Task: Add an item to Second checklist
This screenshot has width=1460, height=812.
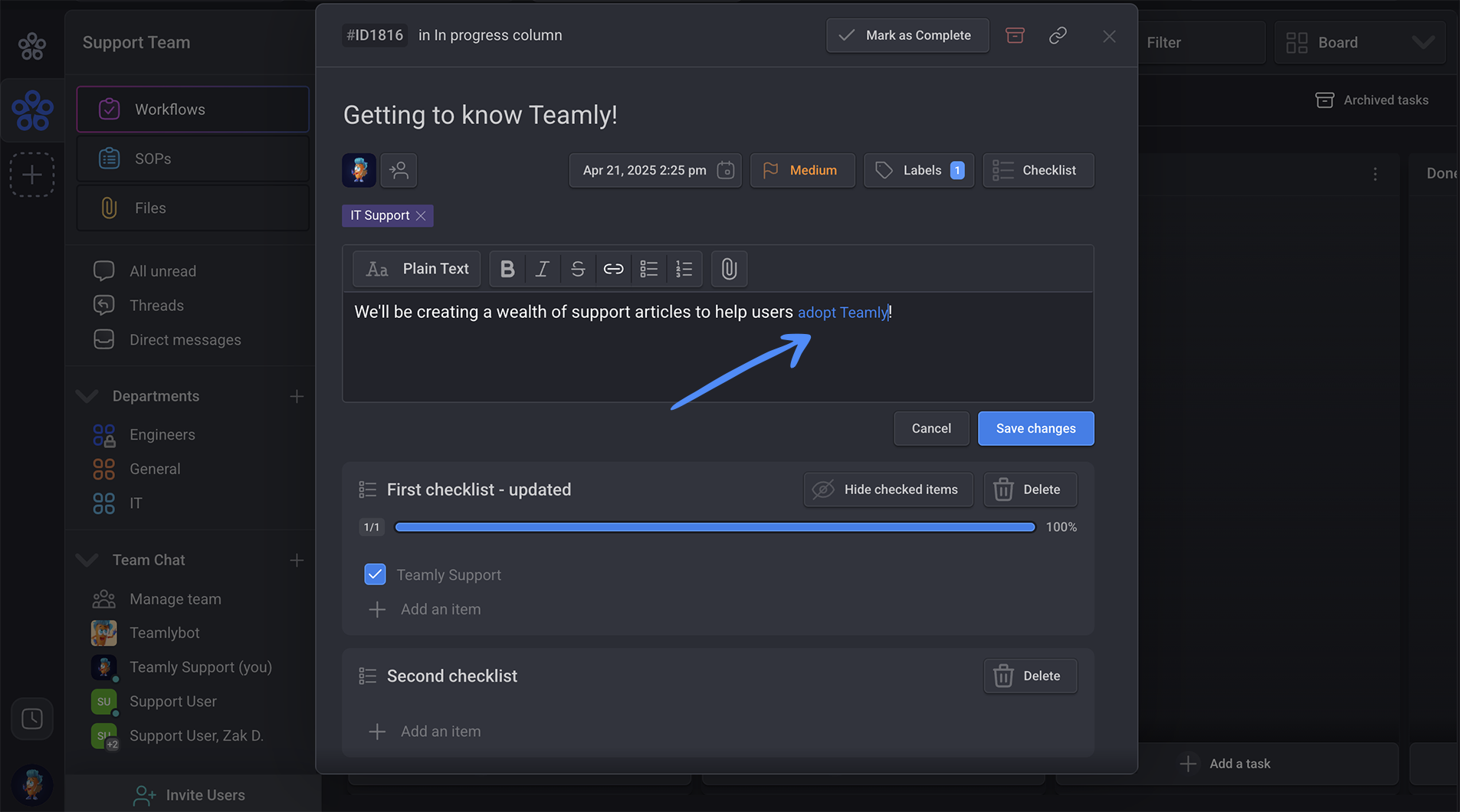Action: coord(425,732)
